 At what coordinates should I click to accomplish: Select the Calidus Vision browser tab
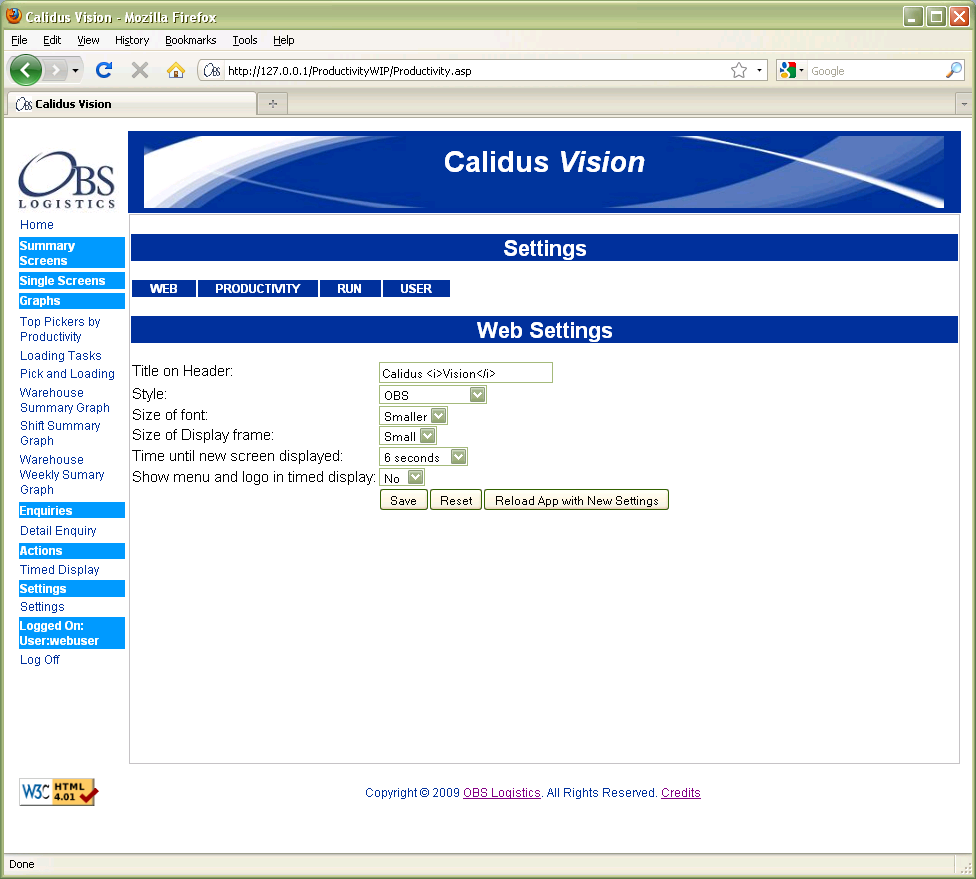tap(132, 104)
